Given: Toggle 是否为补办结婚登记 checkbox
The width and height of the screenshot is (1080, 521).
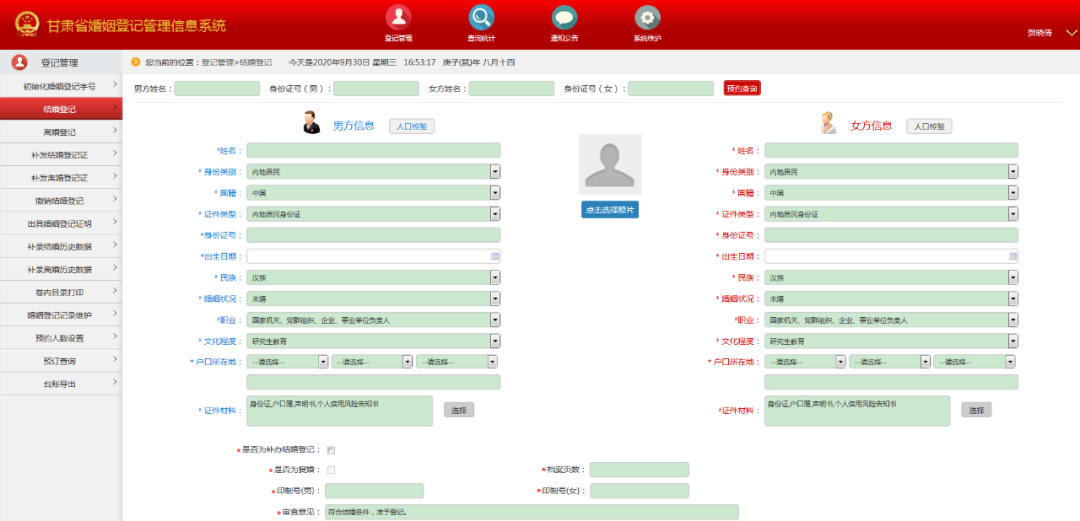Looking at the screenshot, I should coord(331,450).
